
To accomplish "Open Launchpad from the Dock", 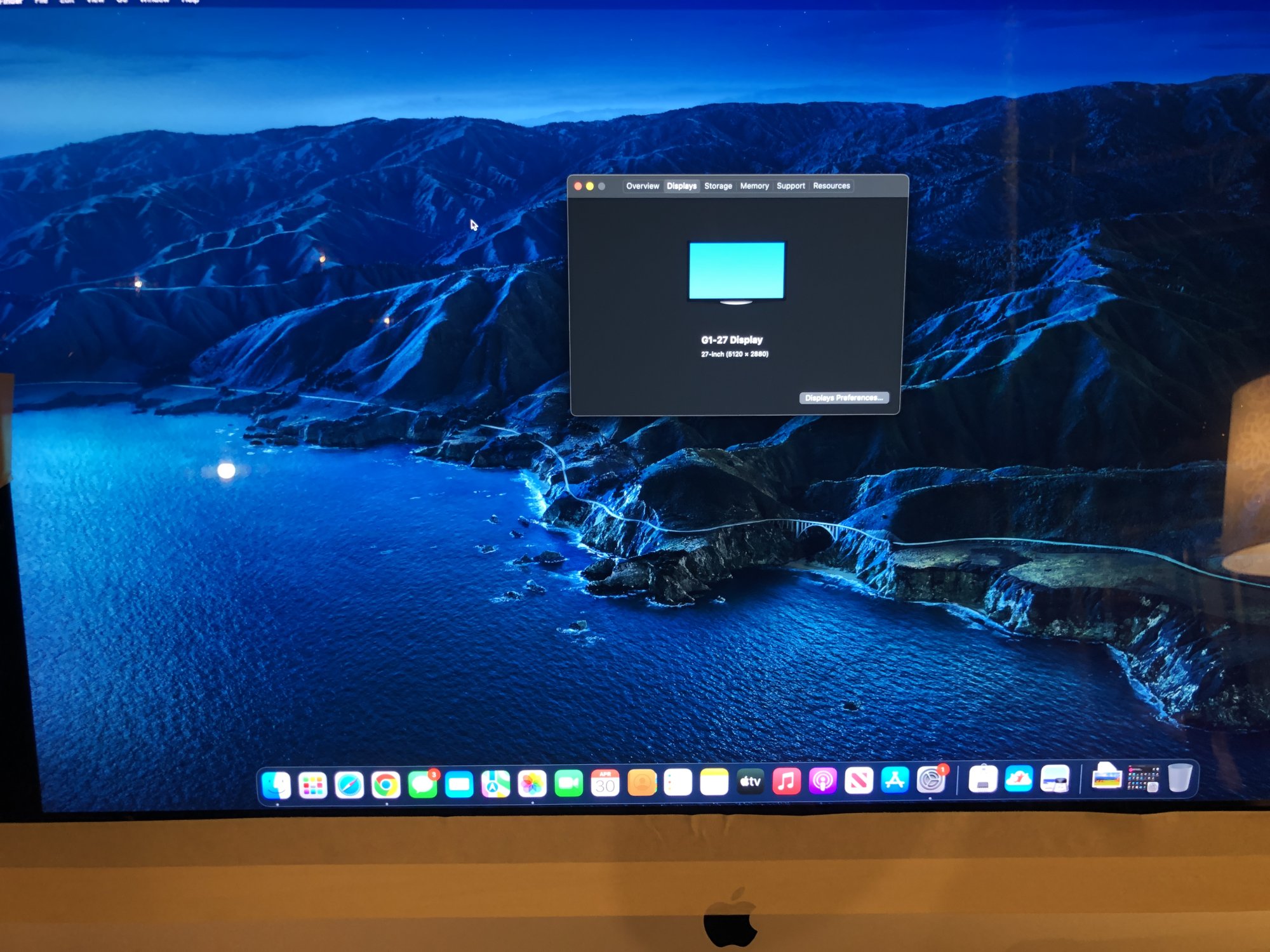I will coord(313,786).
